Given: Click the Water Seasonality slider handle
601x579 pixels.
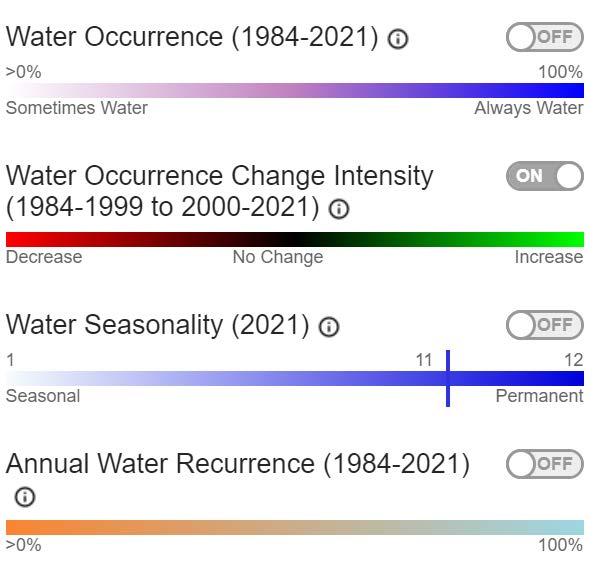Looking at the screenshot, I should tap(447, 378).
